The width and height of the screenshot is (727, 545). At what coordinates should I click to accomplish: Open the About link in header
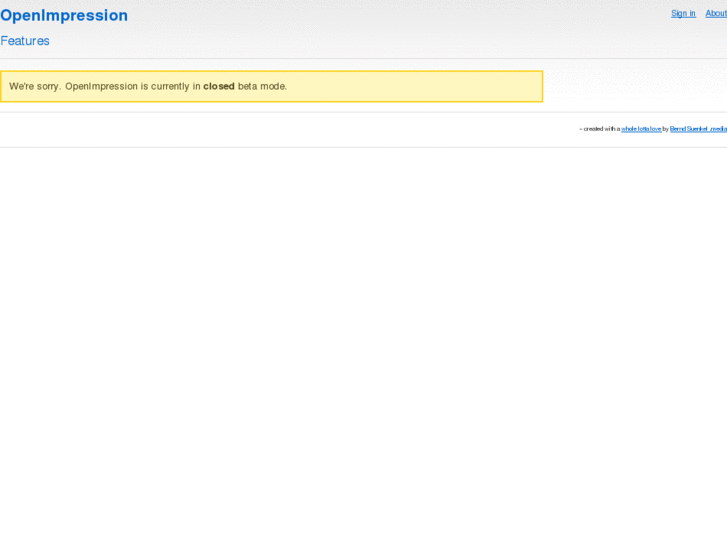coord(716,13)
